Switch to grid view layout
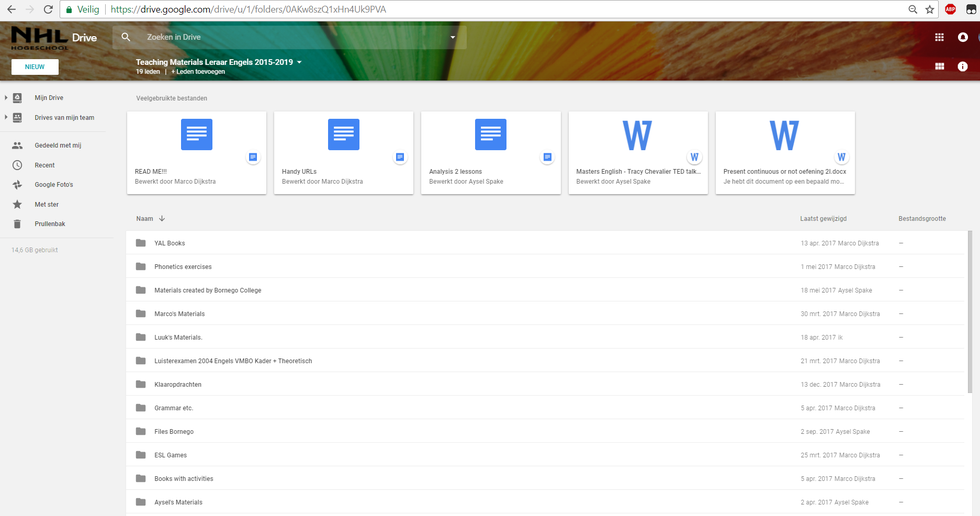The height and width of the screenshot is (516, 980). pyautogui.click(x=939, y=66)
